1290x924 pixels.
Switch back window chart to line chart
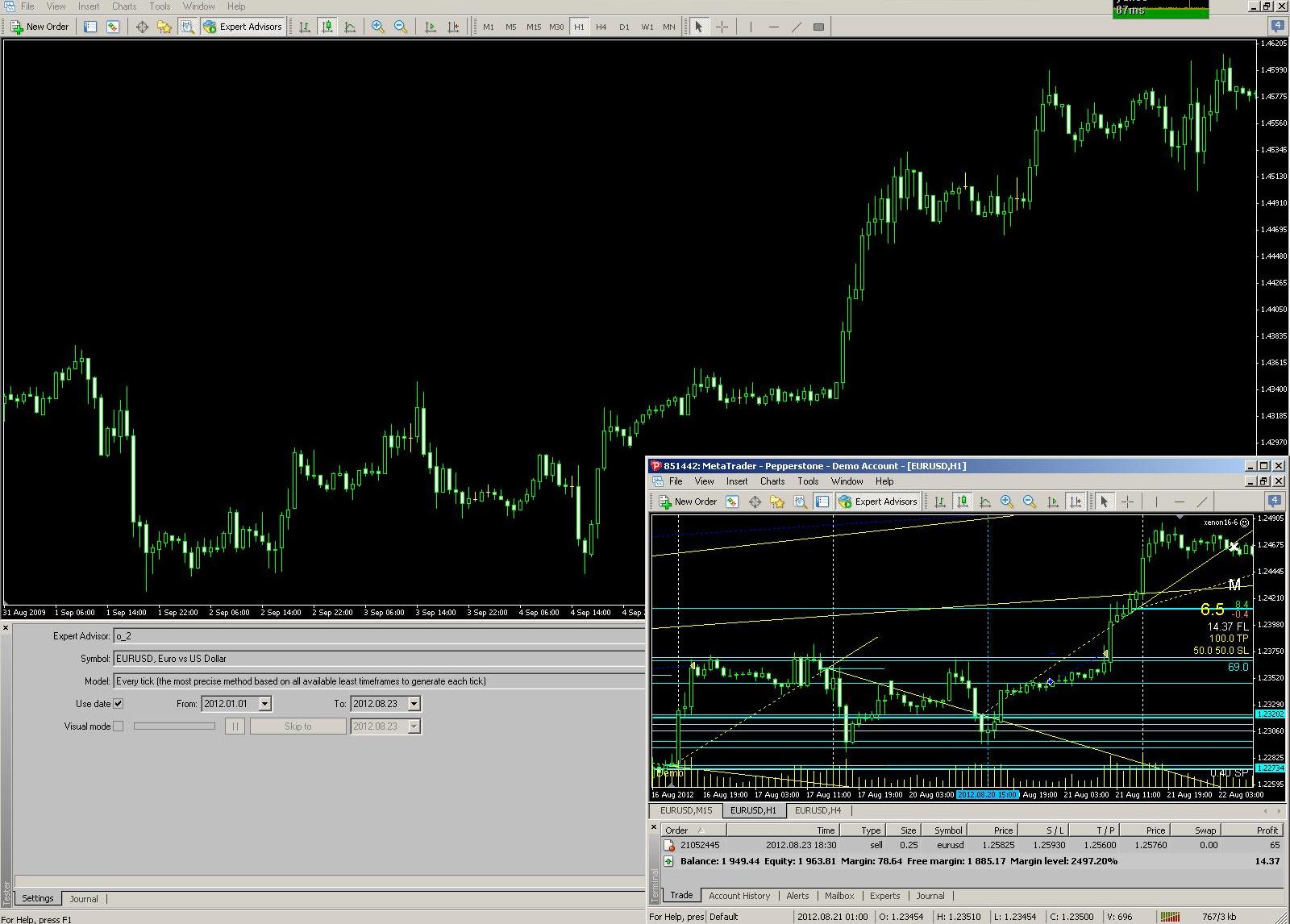(x=350, y=27)
